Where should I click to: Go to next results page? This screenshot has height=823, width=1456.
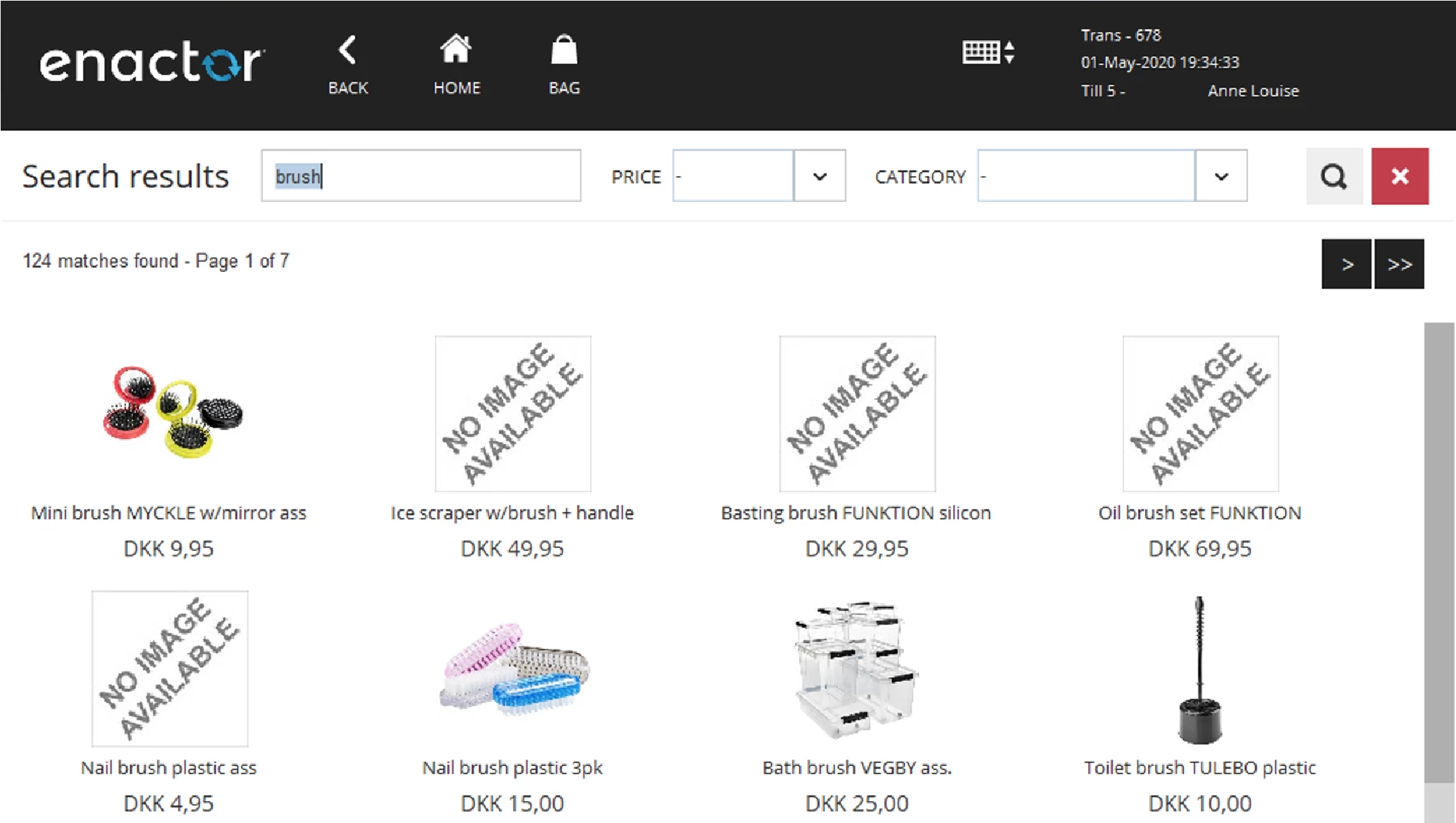(1346, 264)
